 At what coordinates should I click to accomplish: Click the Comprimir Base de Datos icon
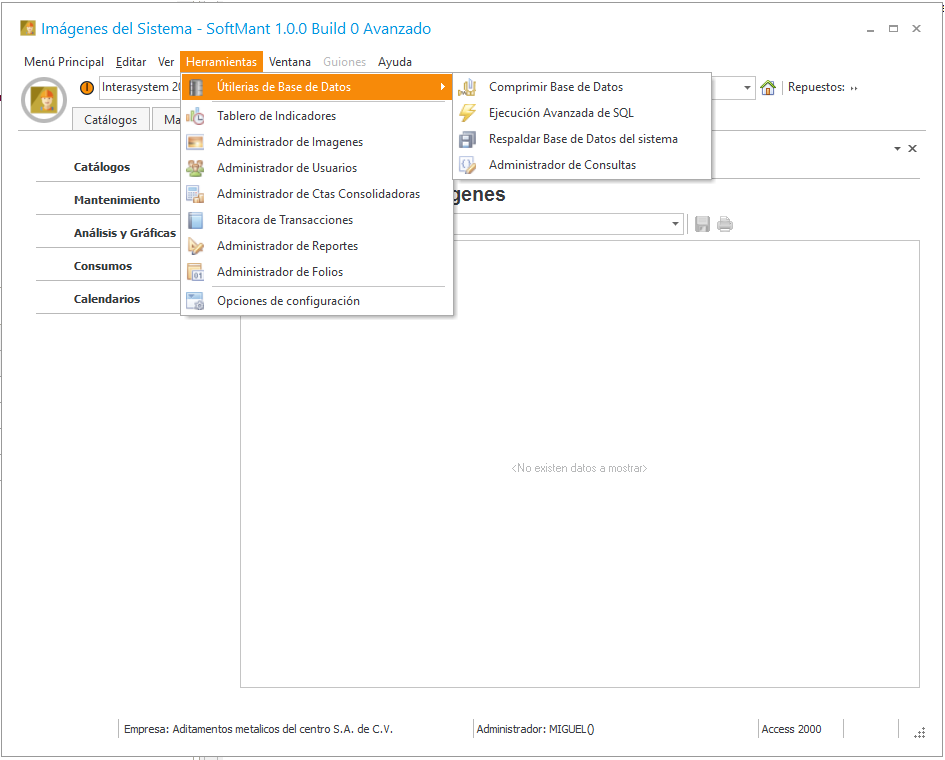467,88
